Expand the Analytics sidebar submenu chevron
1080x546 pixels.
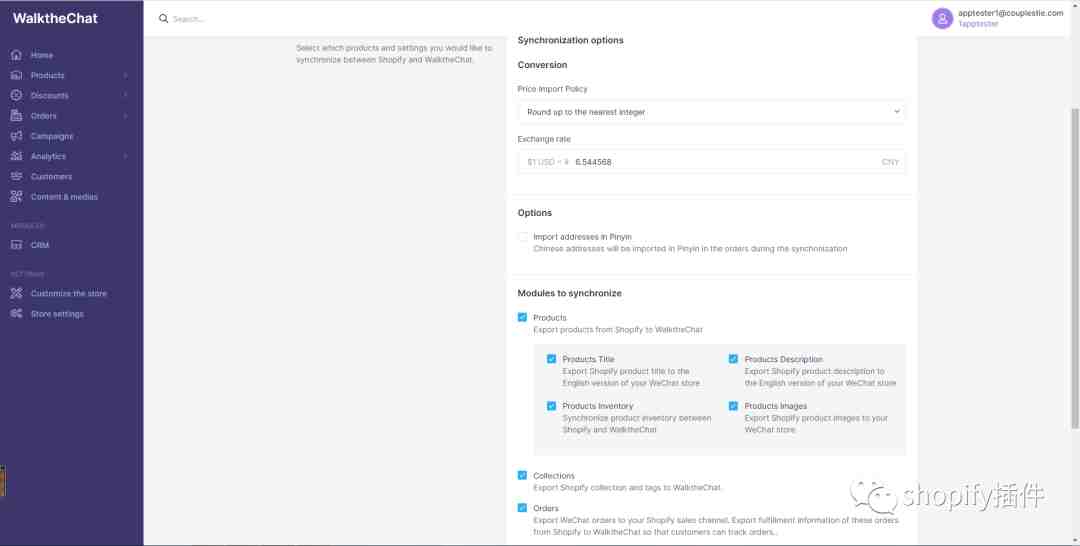(x=125, y=157)
